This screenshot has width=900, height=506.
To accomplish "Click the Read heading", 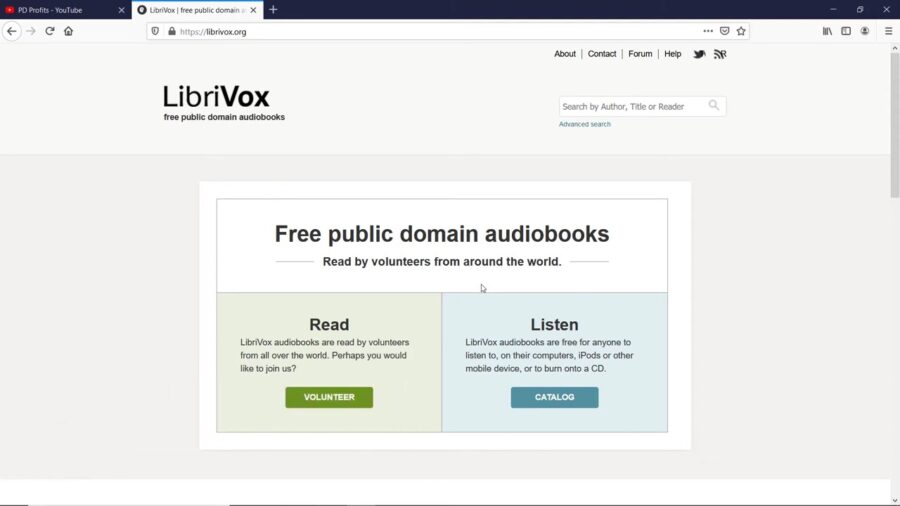I will [x=329, y=324].
